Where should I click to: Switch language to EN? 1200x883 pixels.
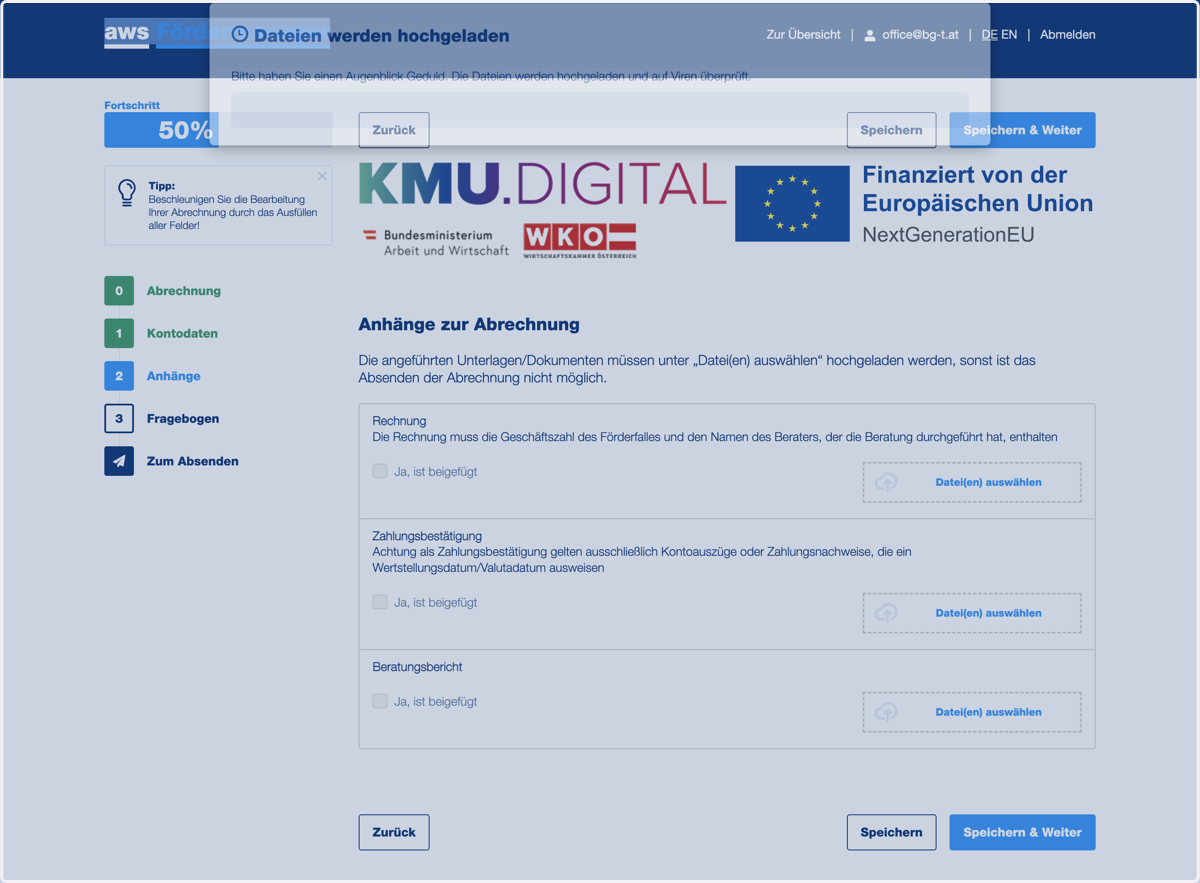click(1009, 34)
